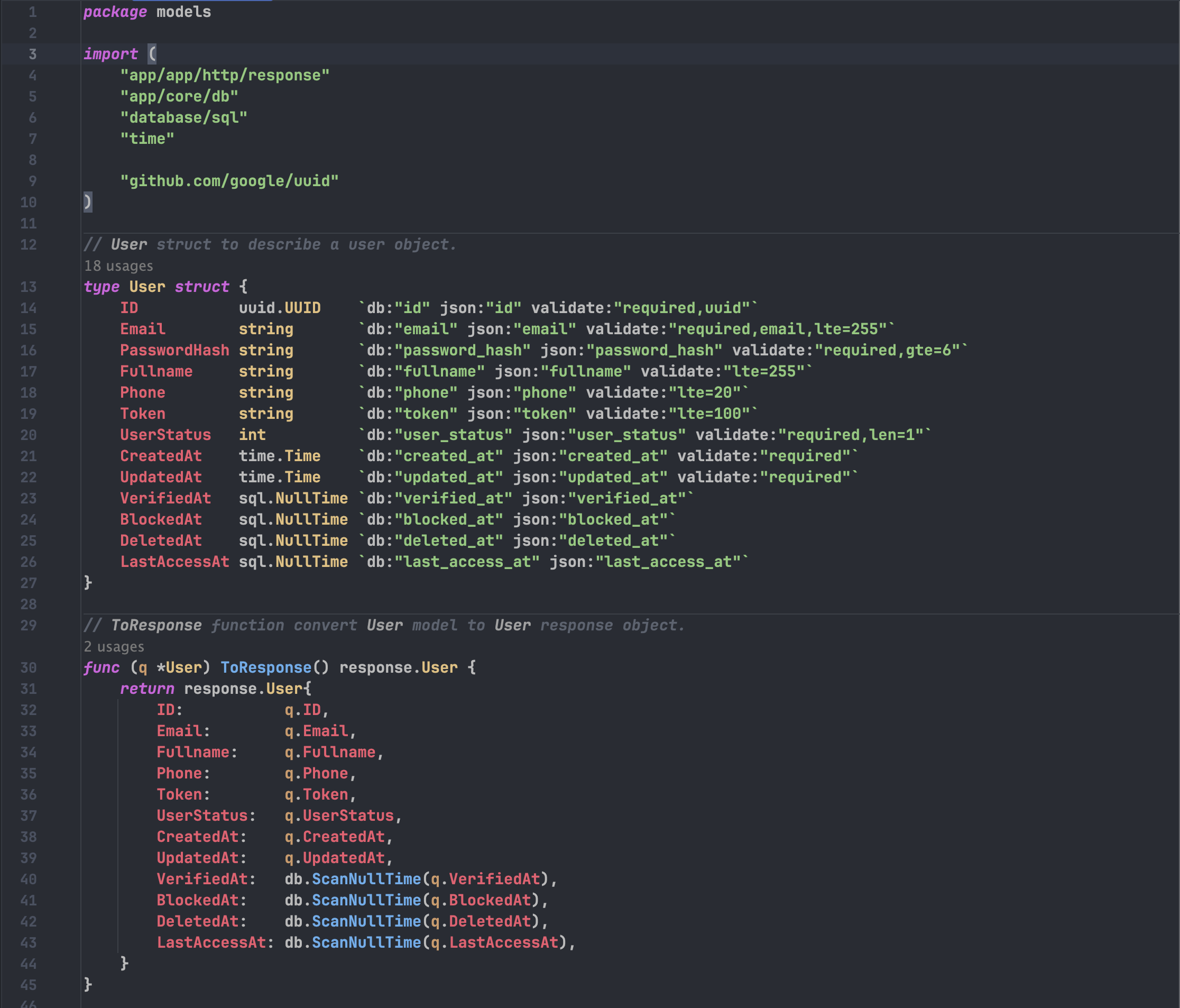Click the 'Phone' field name on line 18
The width and height of the screenshot is (1180, 1008).
pos(143,392)
